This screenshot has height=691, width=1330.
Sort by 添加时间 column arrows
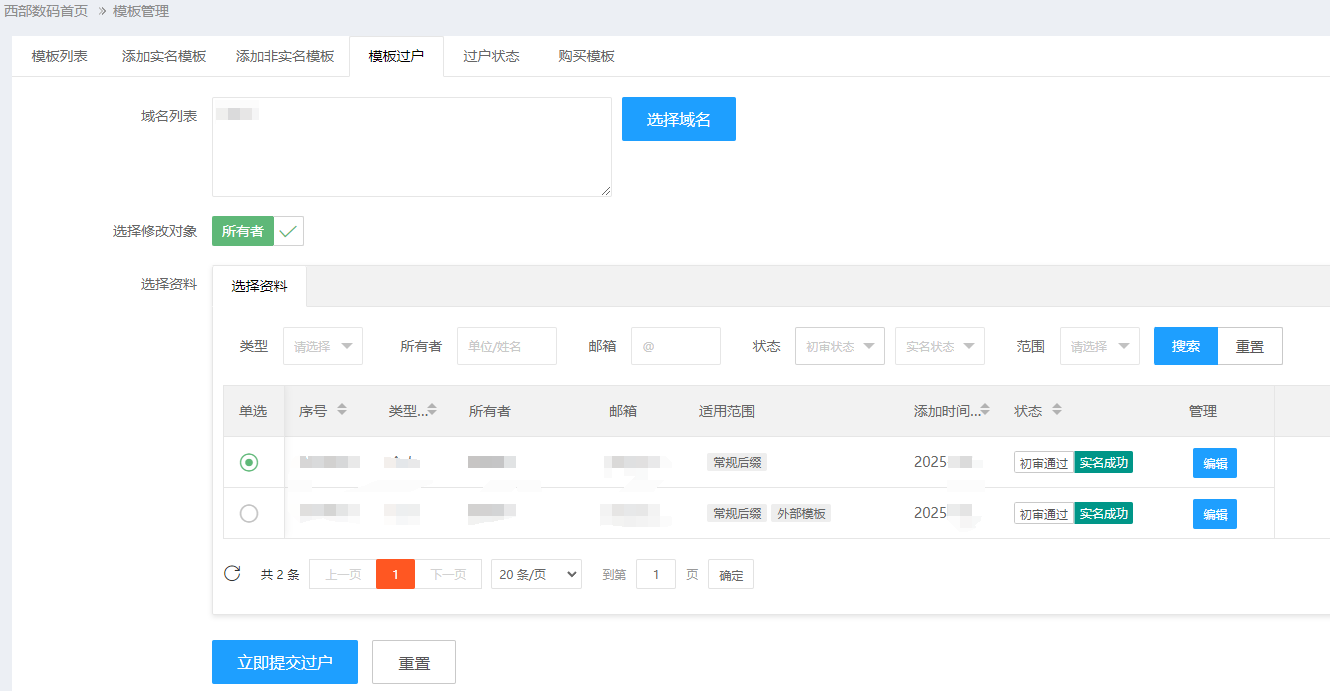tap(985, 410)
